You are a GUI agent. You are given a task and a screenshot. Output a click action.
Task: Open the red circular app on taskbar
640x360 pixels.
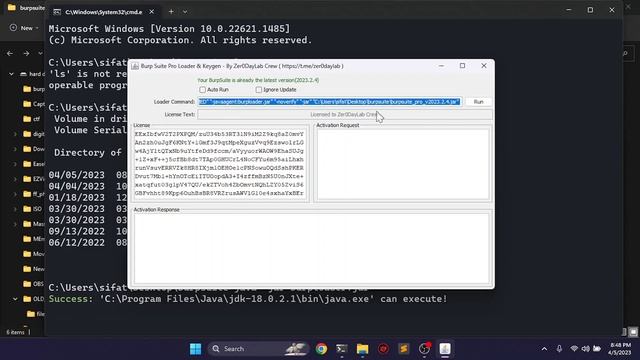pos(383,349)
